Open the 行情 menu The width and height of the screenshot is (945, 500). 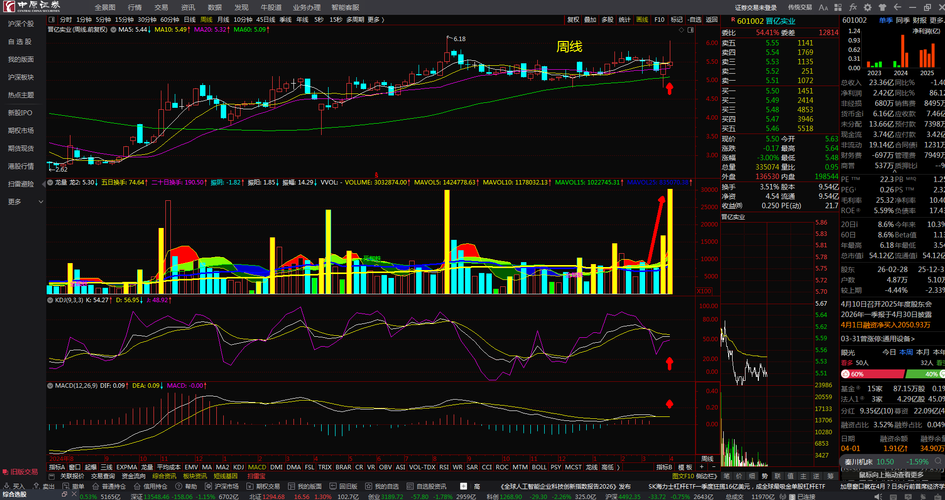135,7
